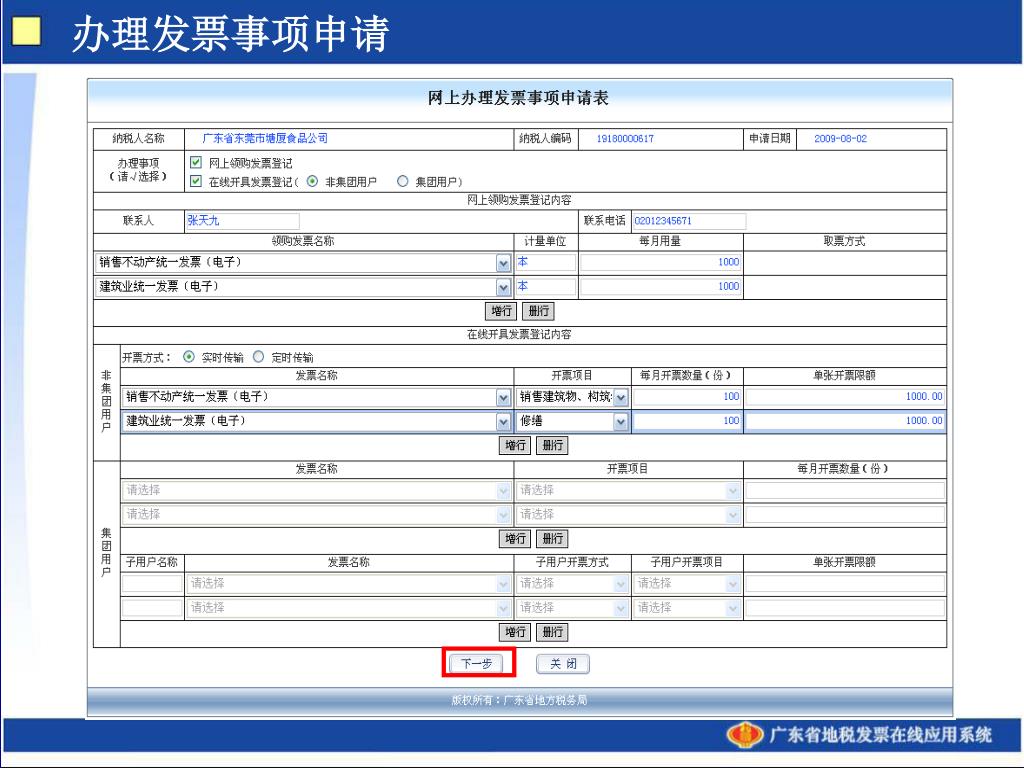Open 开票项目 dropdown showing 销售建筑物

coord(572,397)
